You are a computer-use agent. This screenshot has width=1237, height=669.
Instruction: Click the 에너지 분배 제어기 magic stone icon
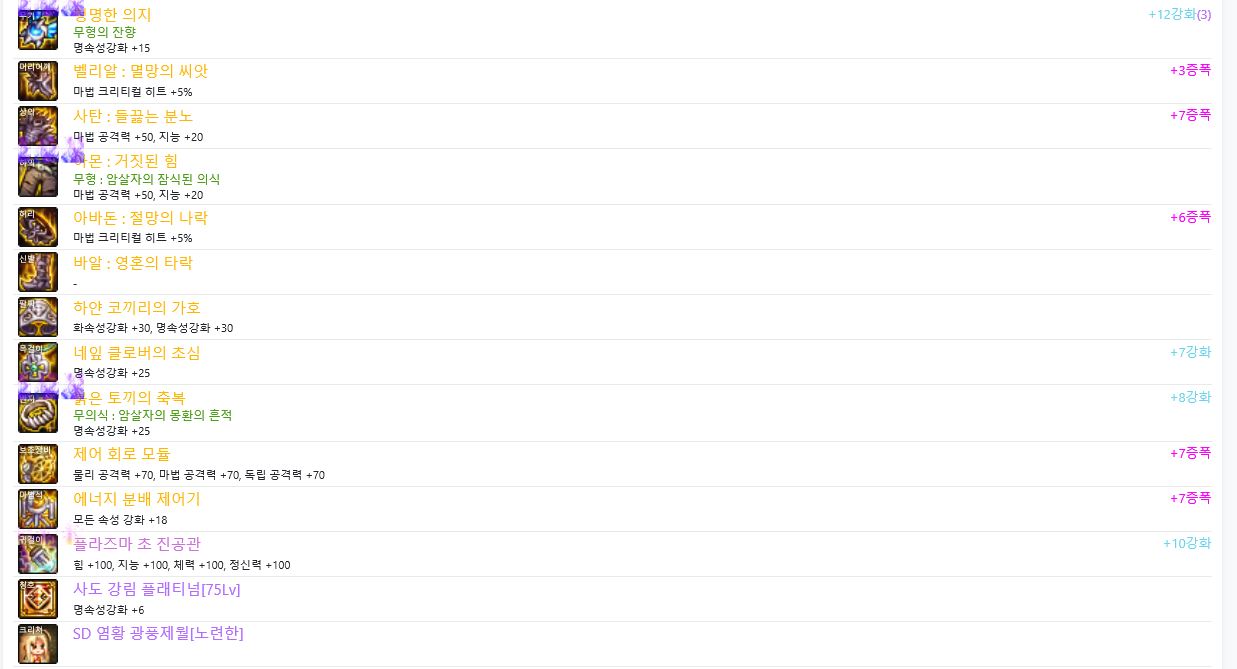pos(38,509)
